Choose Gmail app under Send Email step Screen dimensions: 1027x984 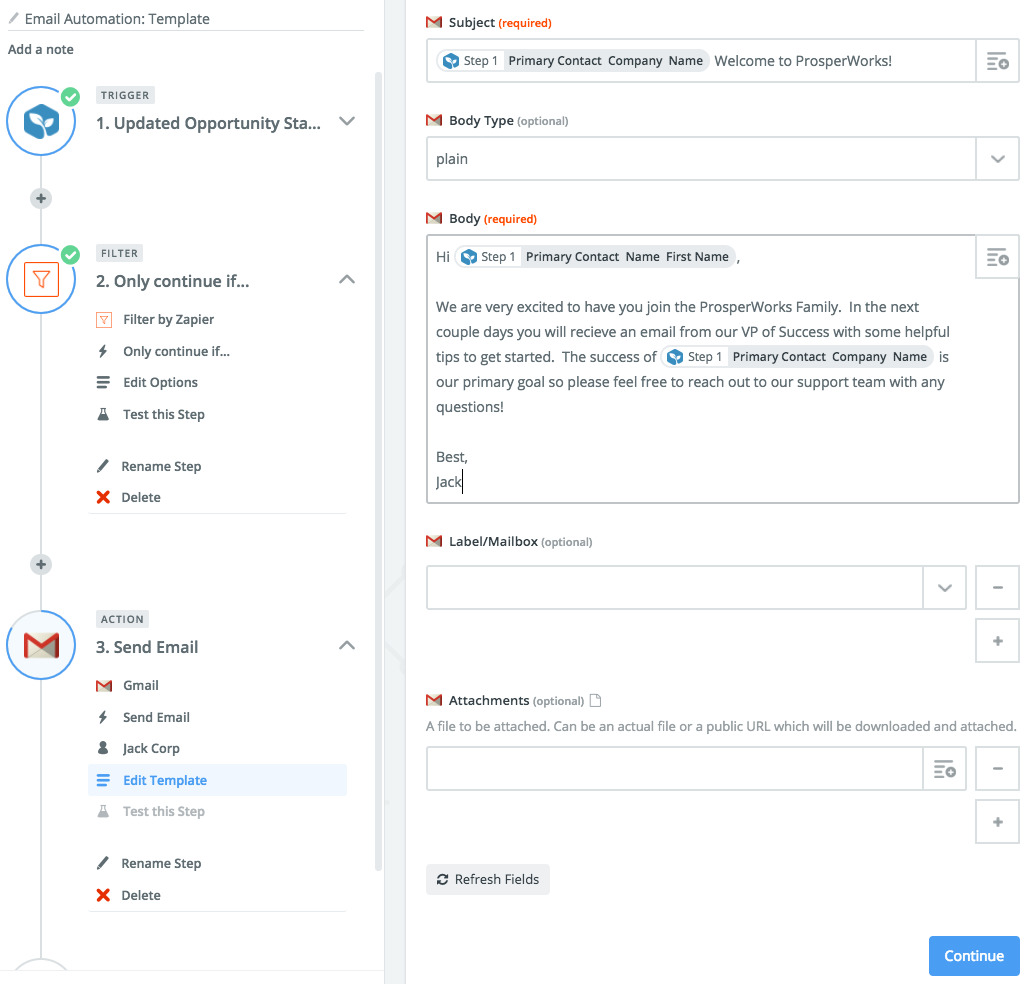(141, 685)
